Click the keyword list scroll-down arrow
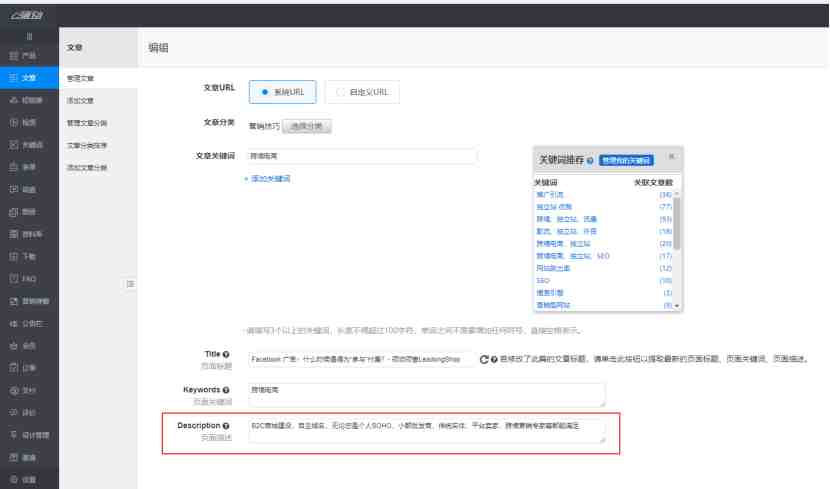The width and height of the screenshot is (830, 489). (676, 306)
